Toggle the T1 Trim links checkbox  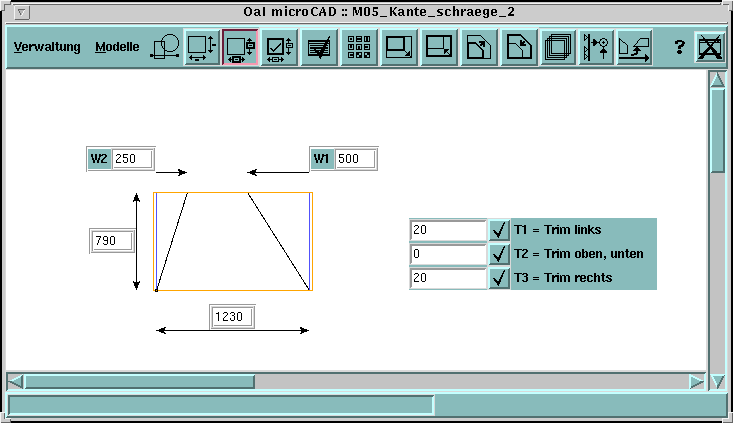[x=499, y=230]
